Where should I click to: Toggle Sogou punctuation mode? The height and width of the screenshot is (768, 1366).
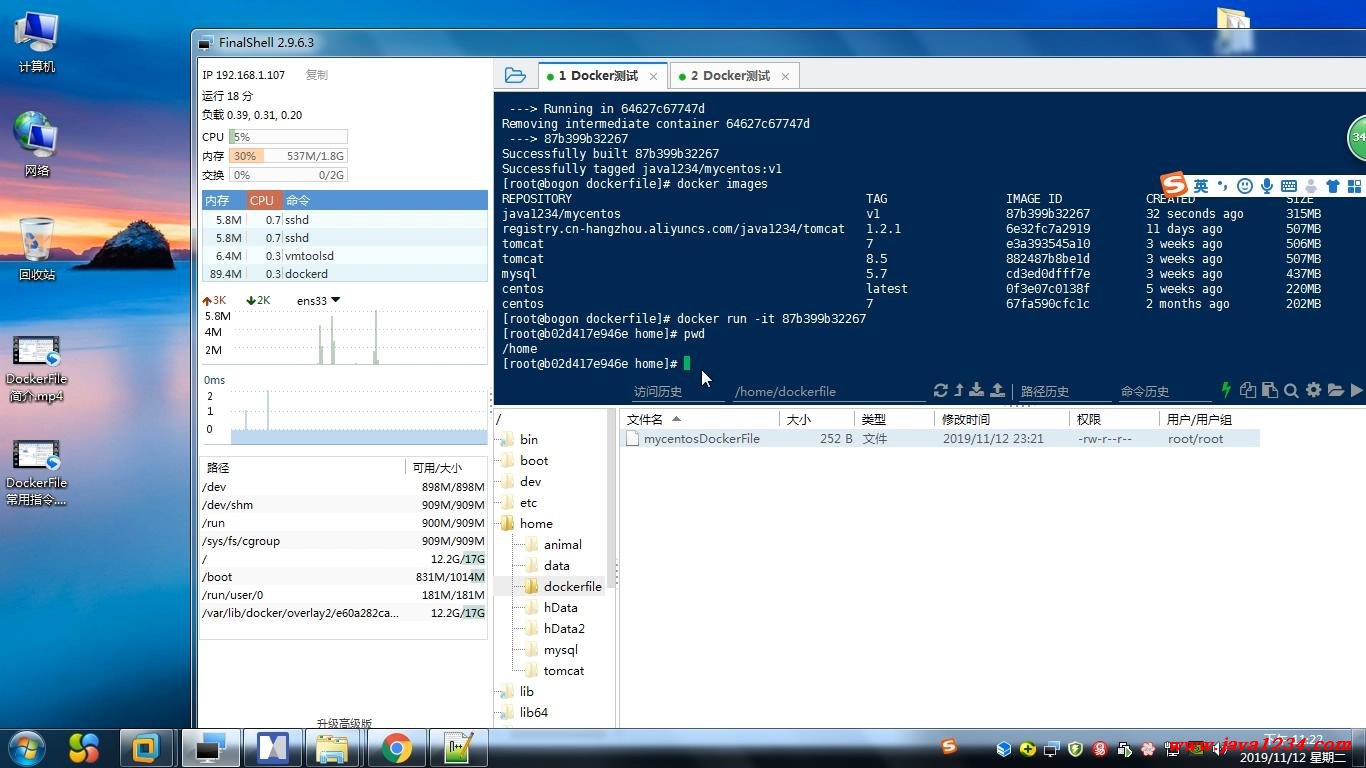(1222, 186)
